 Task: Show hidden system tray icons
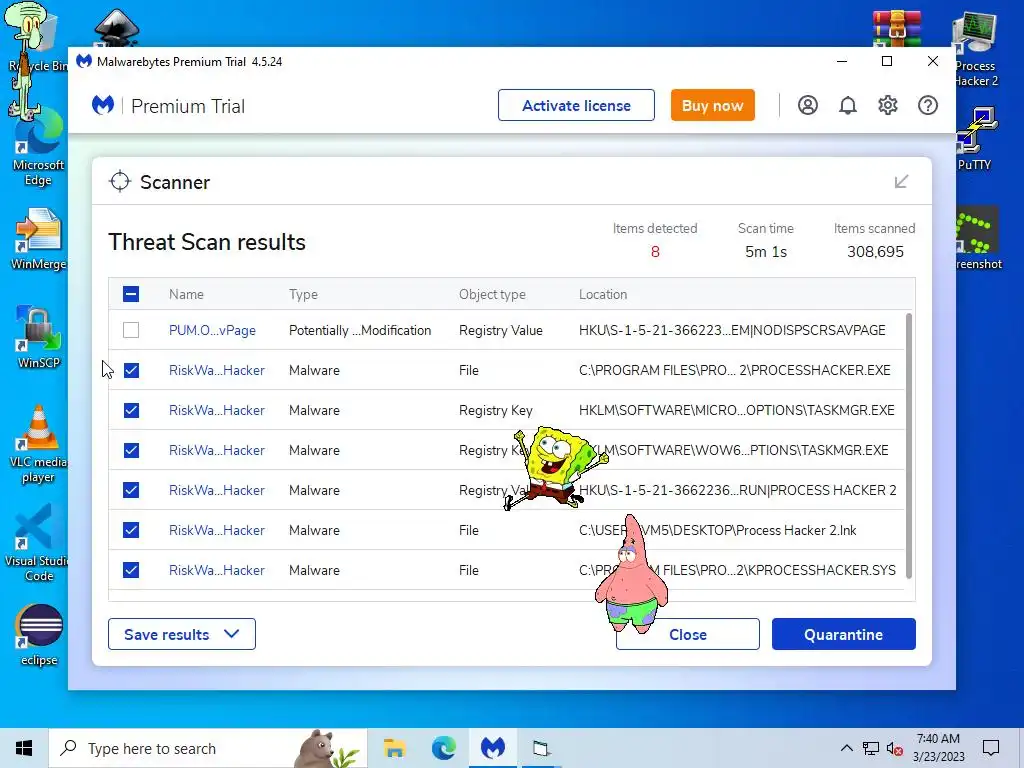click(846, 748)
